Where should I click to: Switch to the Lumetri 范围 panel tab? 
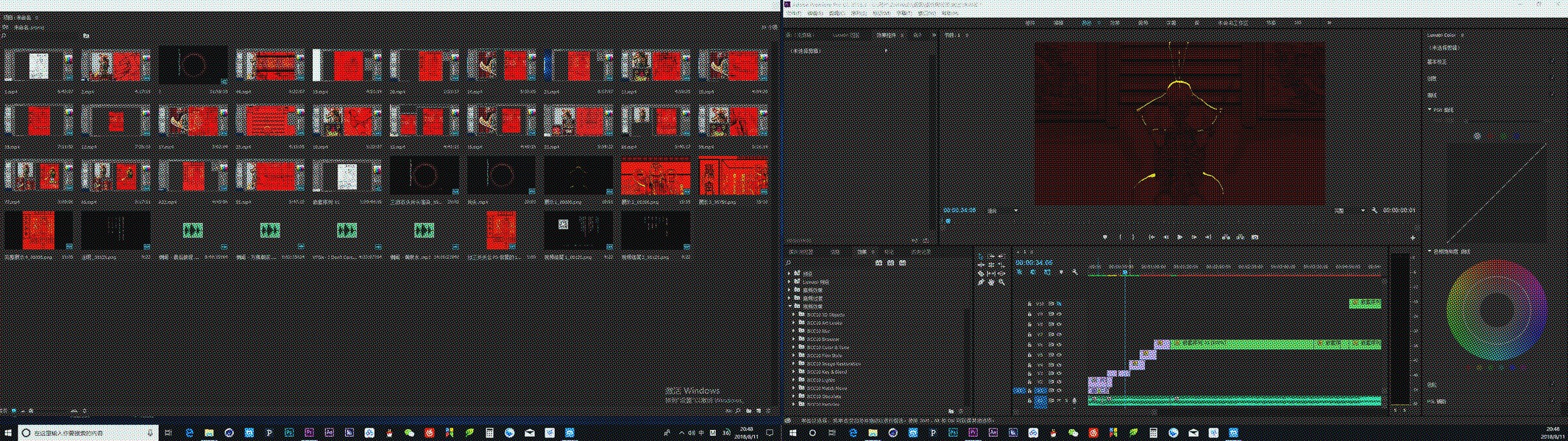[x=846, y=35]
